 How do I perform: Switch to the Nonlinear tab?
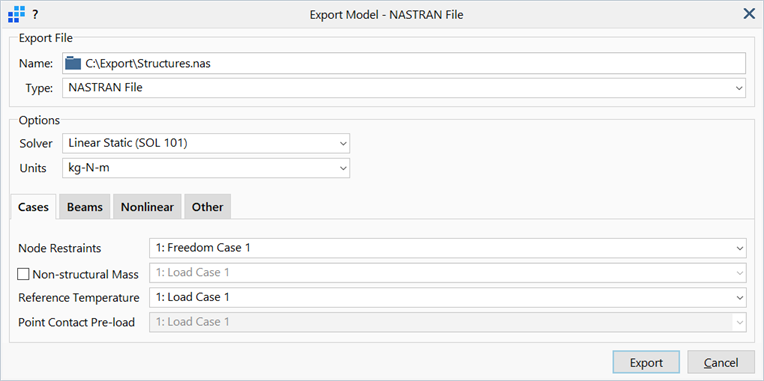coord(147,207)
